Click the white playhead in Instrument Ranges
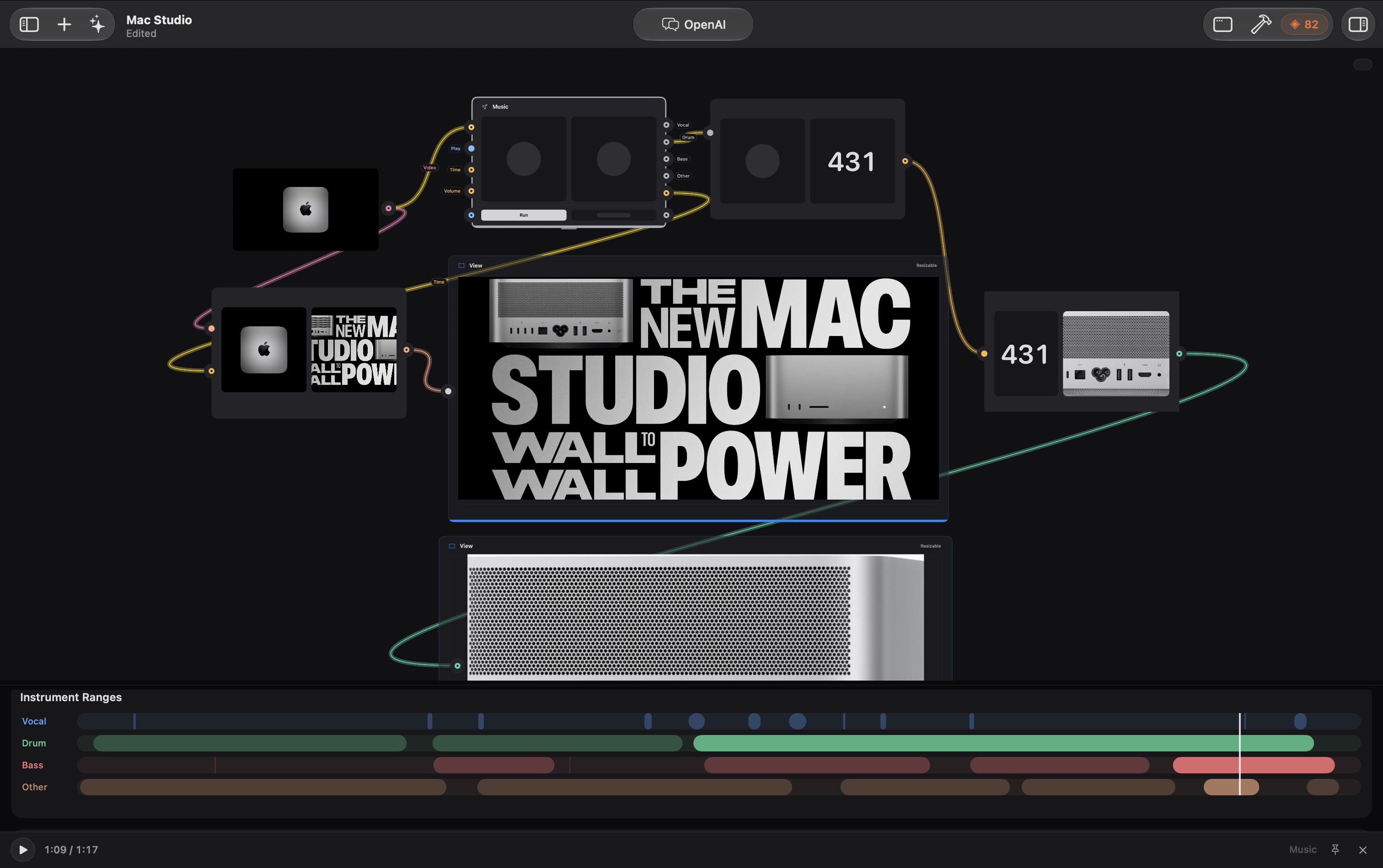The height and width of the screenshot is (868, 1383). pos(1239,754)
